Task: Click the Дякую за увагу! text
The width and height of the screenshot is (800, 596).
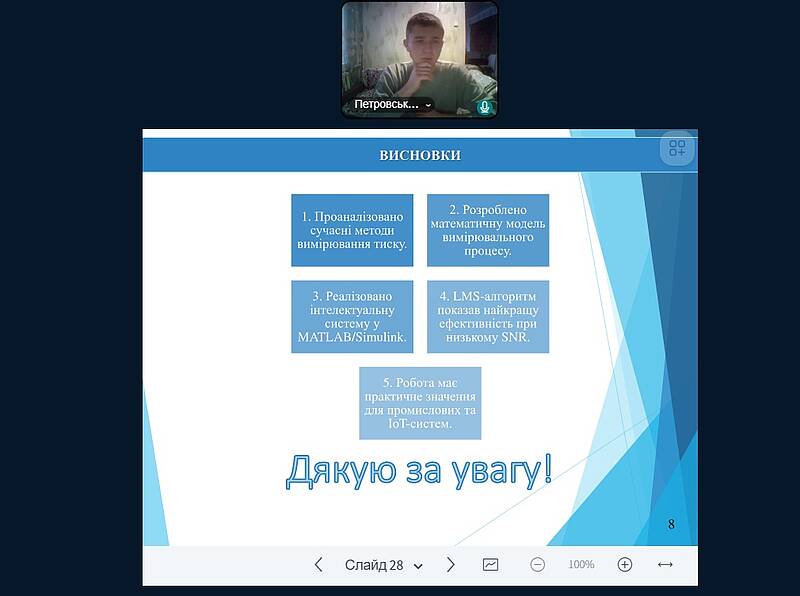Action: coord(419,470)
